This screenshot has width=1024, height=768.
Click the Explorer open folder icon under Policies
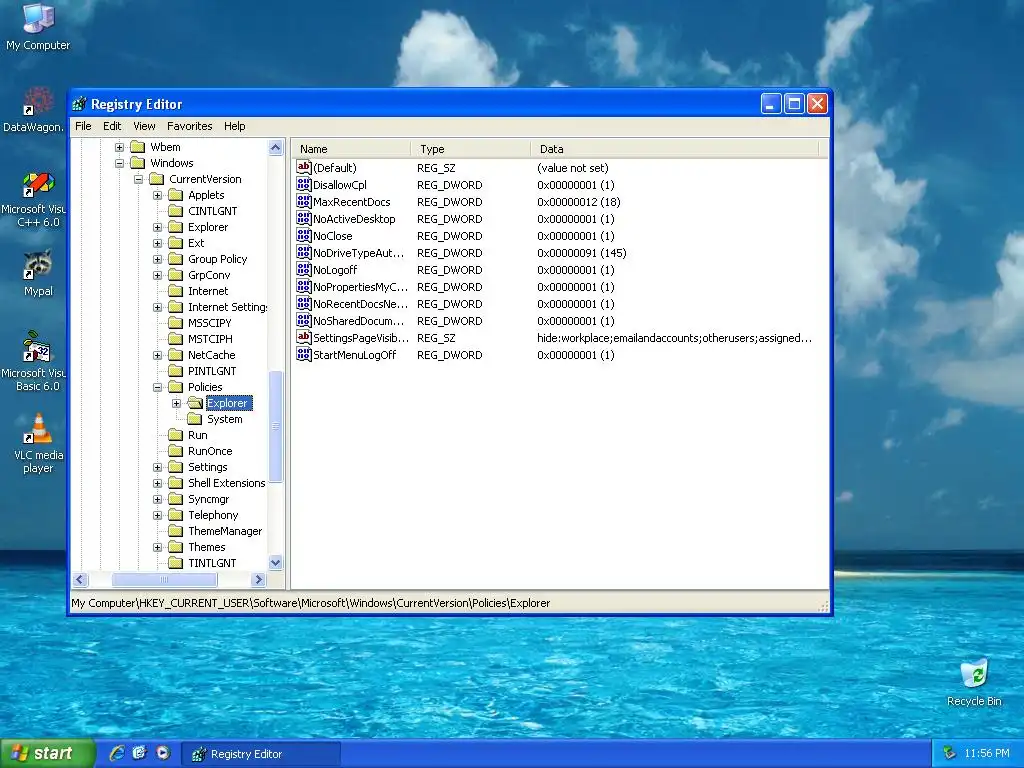pos(195,403)
